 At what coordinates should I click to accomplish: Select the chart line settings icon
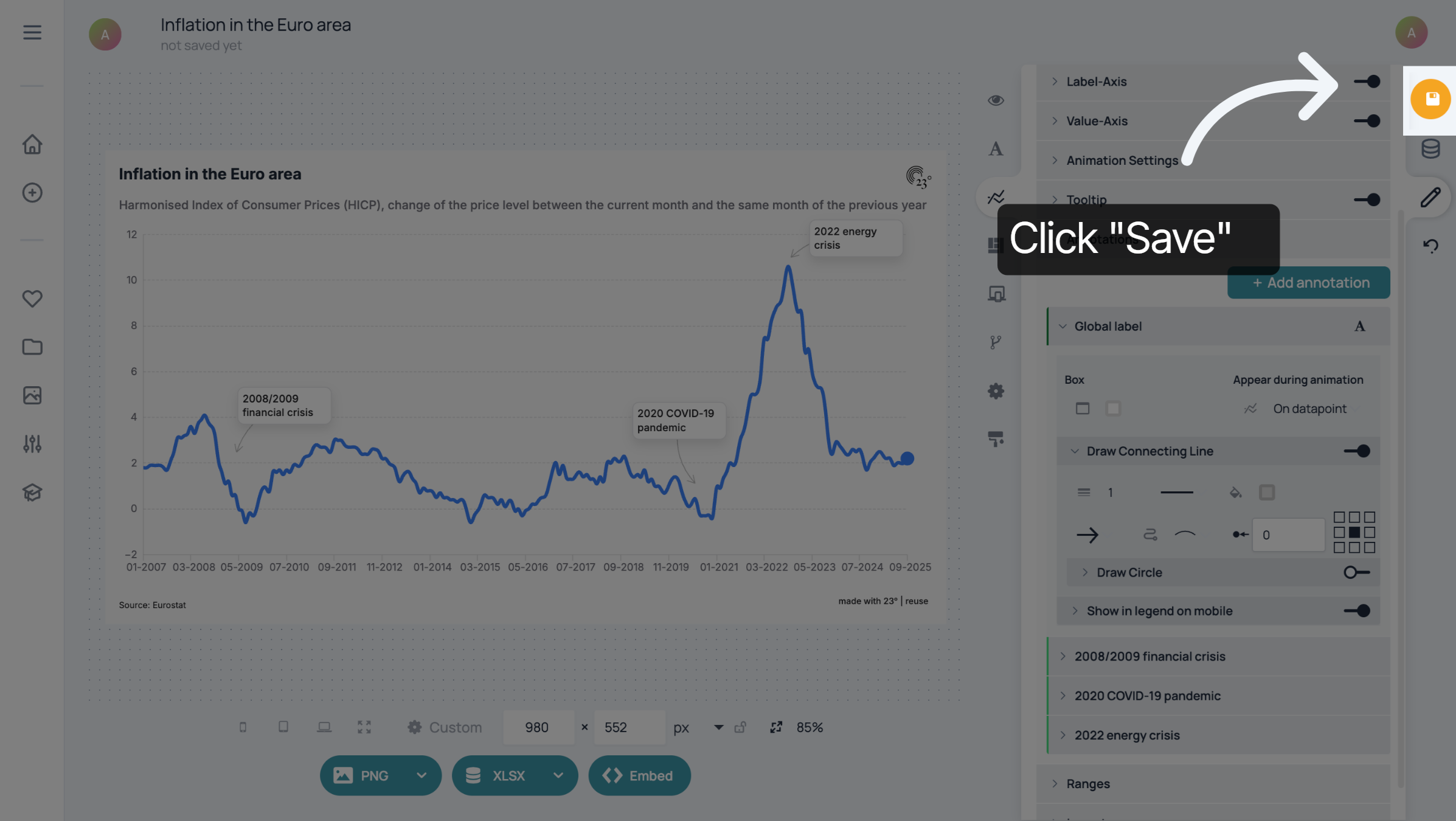coord(996,197)
